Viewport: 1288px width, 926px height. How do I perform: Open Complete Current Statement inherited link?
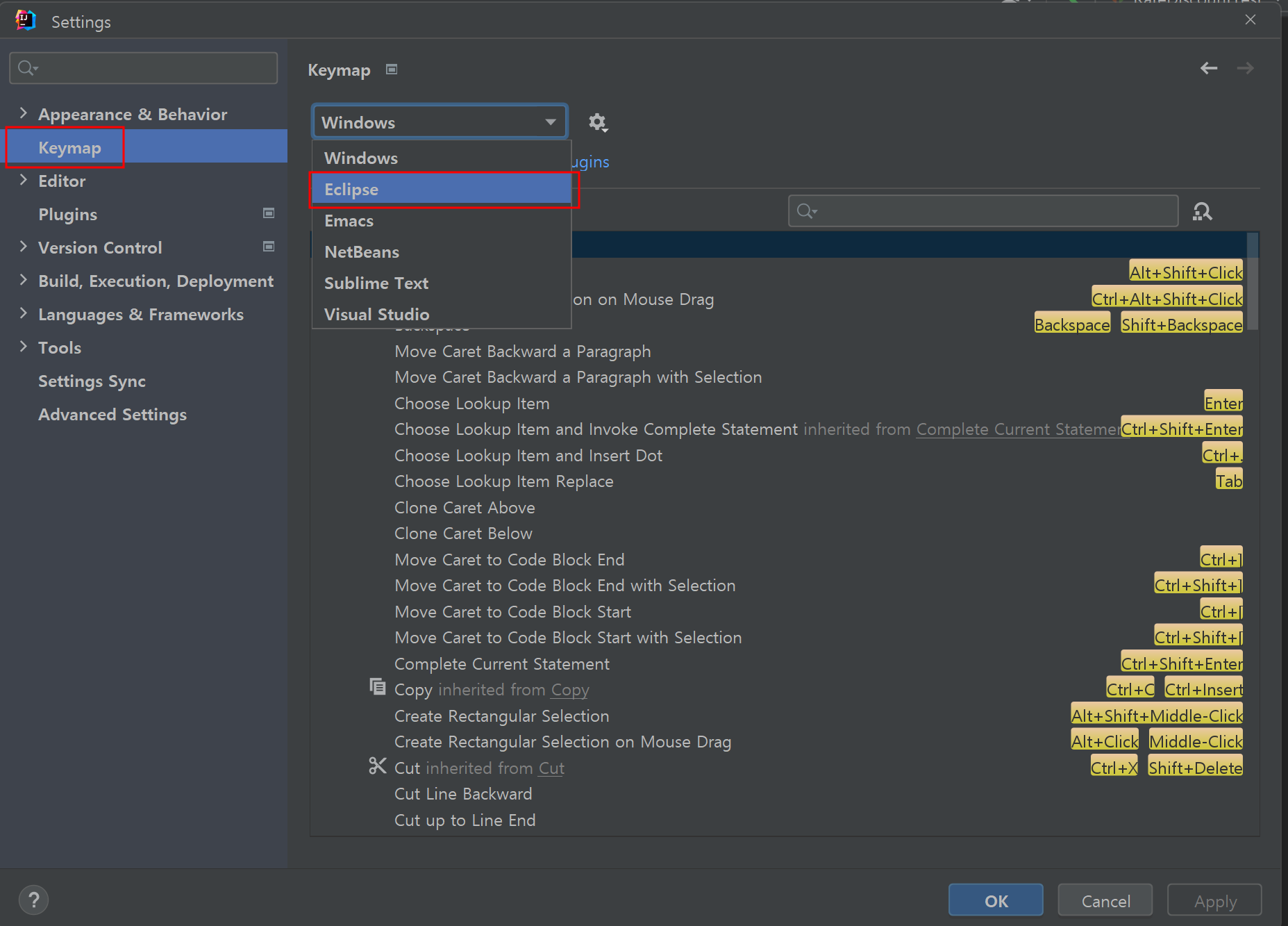(1018, 429)
